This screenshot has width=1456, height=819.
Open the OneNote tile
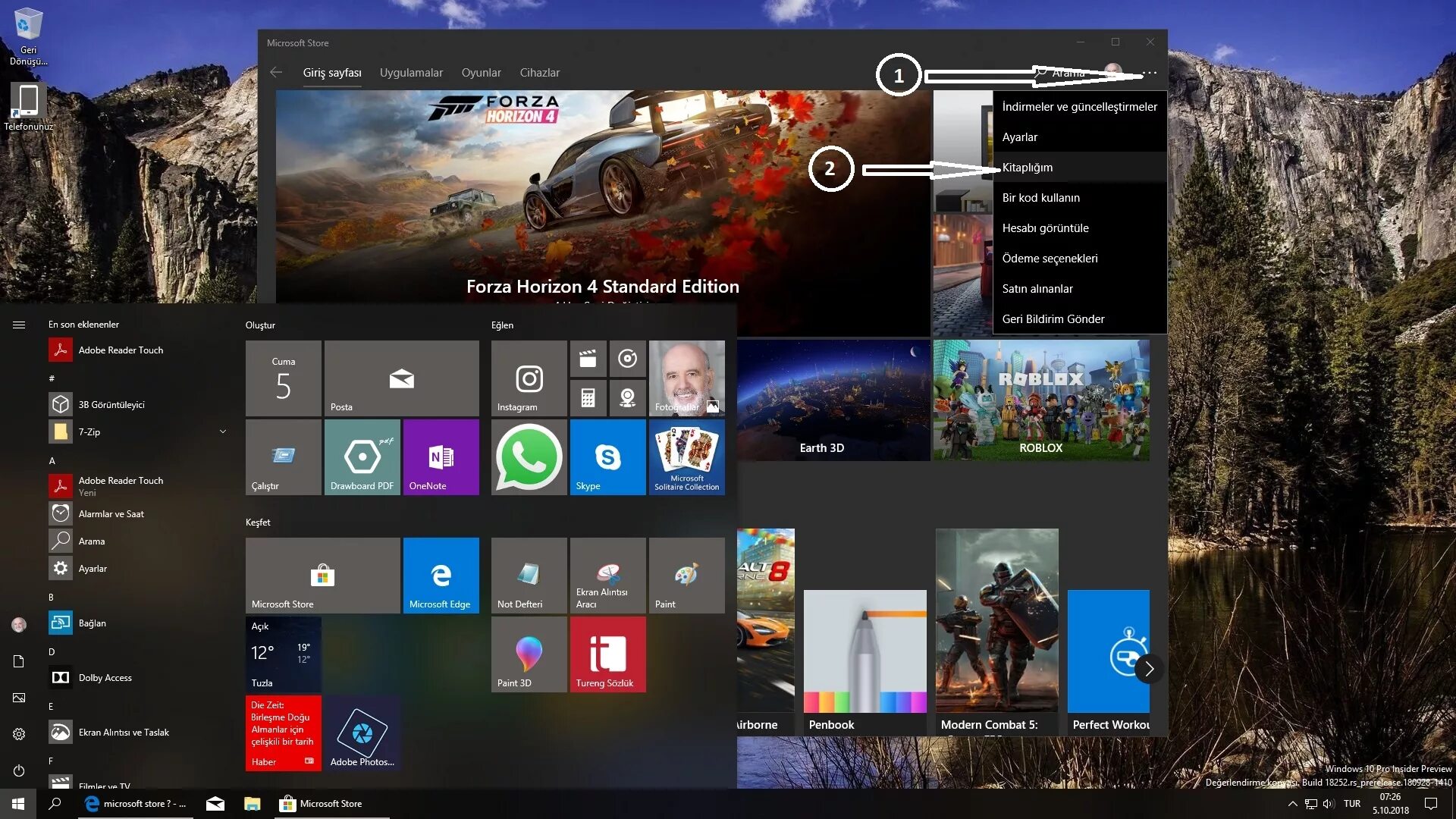coord(441,457)
